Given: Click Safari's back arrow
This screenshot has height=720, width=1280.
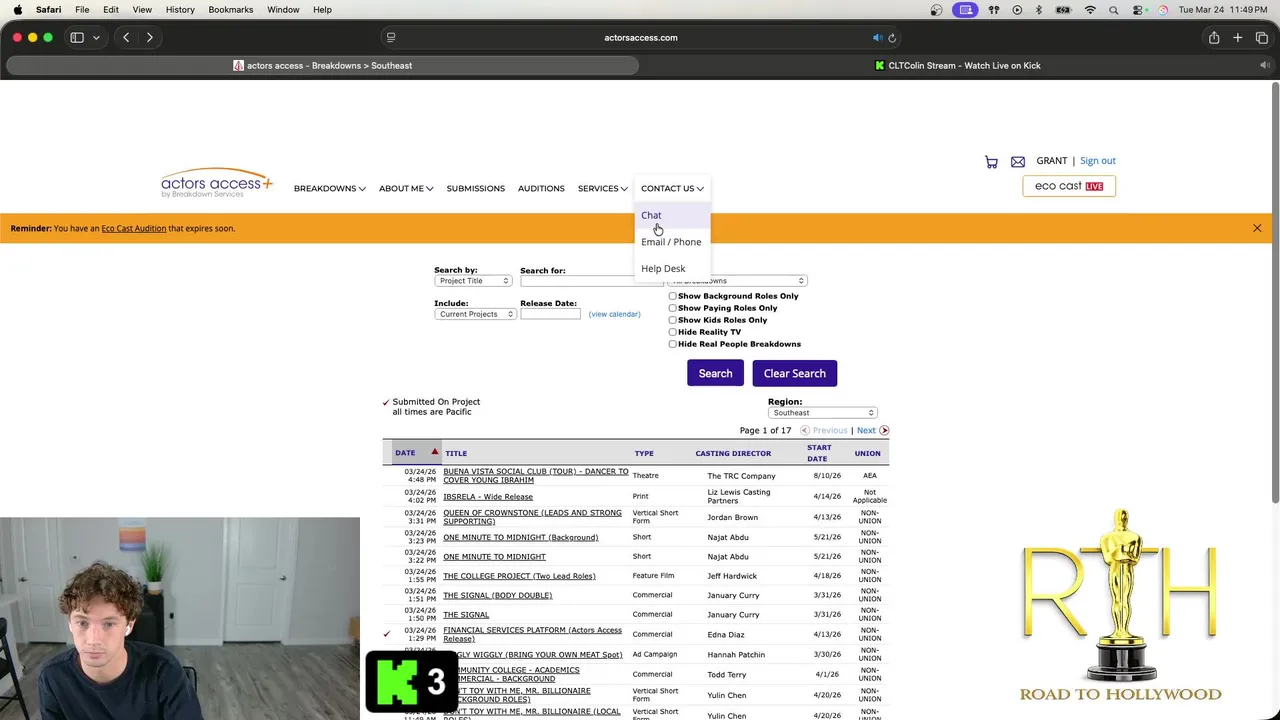Looking at the screenshot, I should pos(126,37).
